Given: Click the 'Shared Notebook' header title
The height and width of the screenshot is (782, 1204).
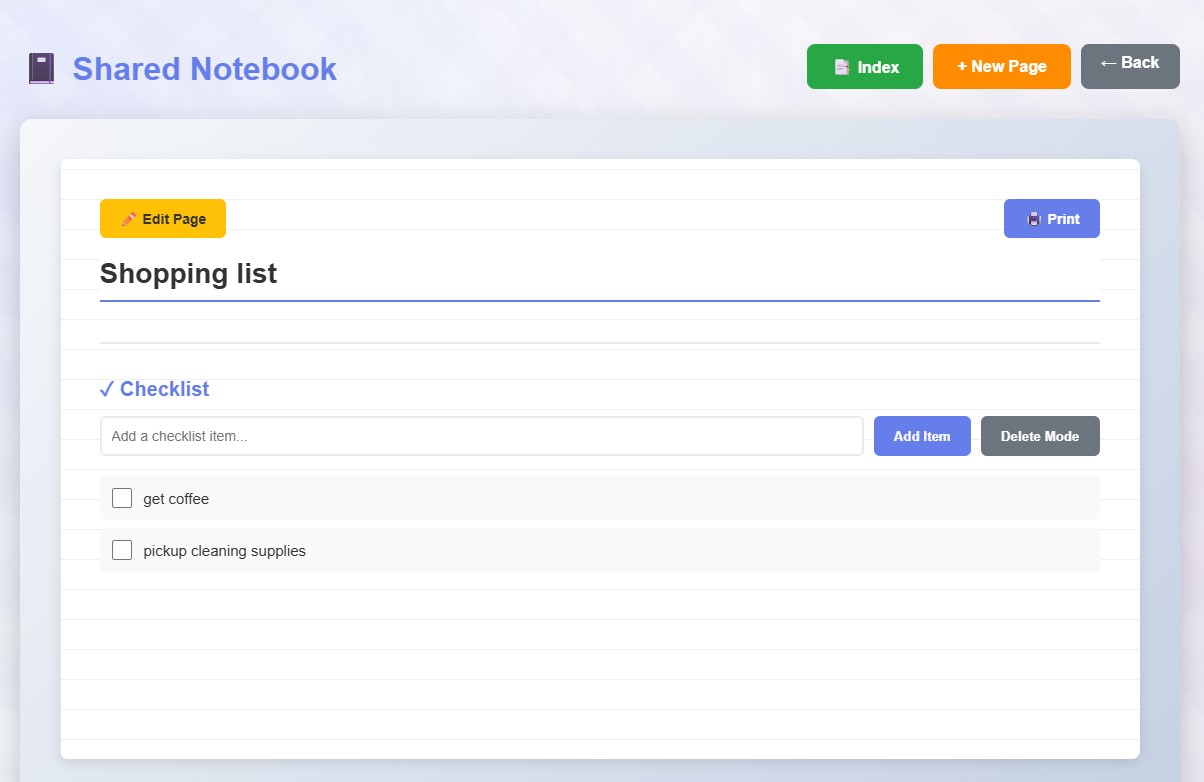Looking at the screenshot, I should coord(204,69).
